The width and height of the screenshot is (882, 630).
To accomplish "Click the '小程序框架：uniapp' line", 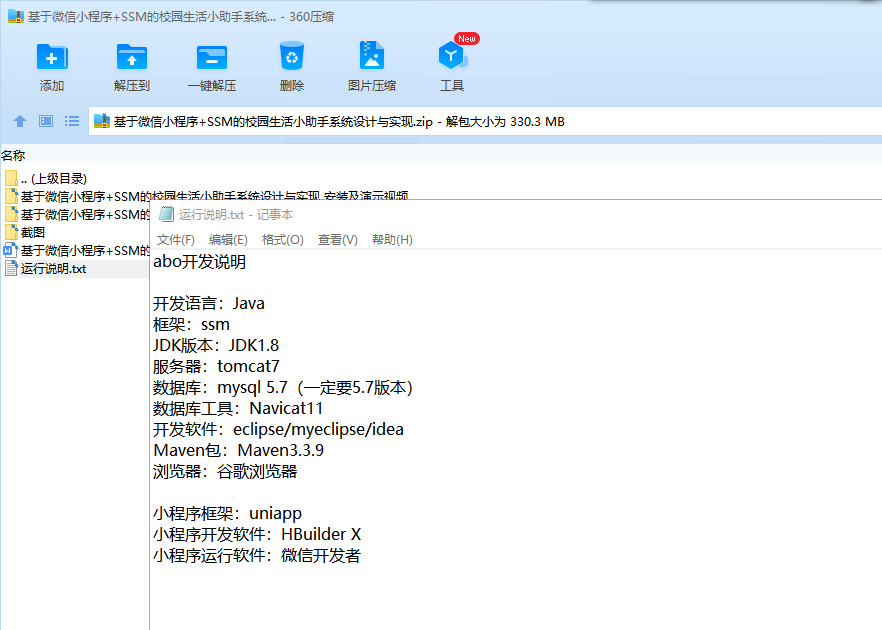I will pyautogui.click(x=227, y=514).
